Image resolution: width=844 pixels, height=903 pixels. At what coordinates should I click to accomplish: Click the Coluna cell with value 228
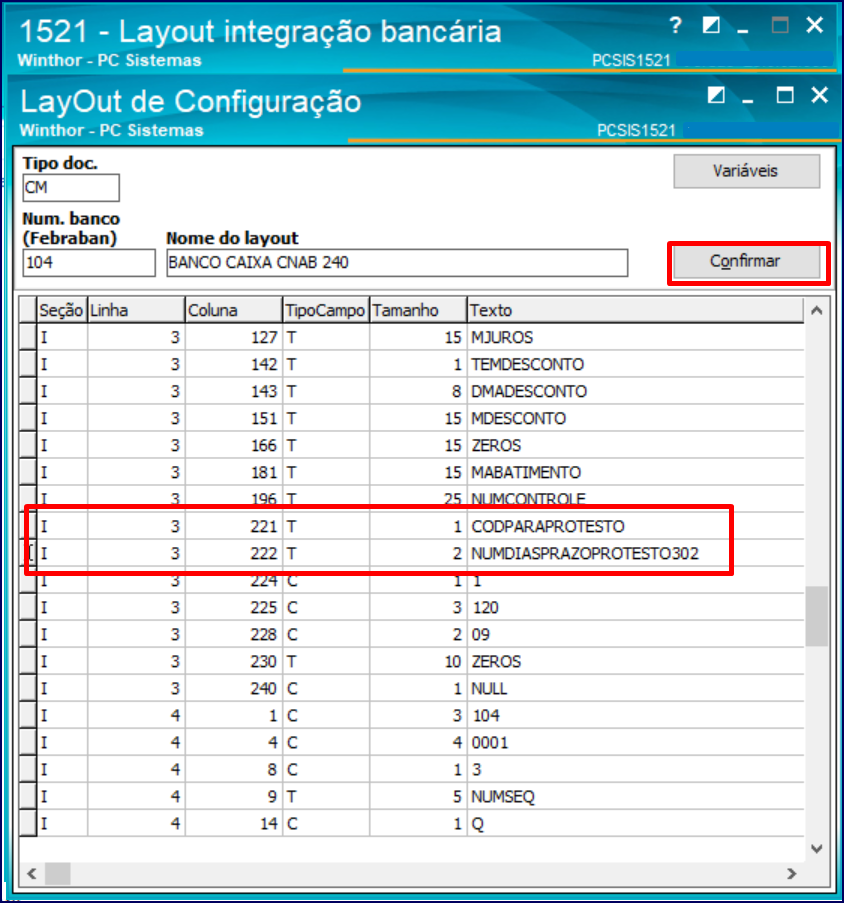[x=234, y=635]
